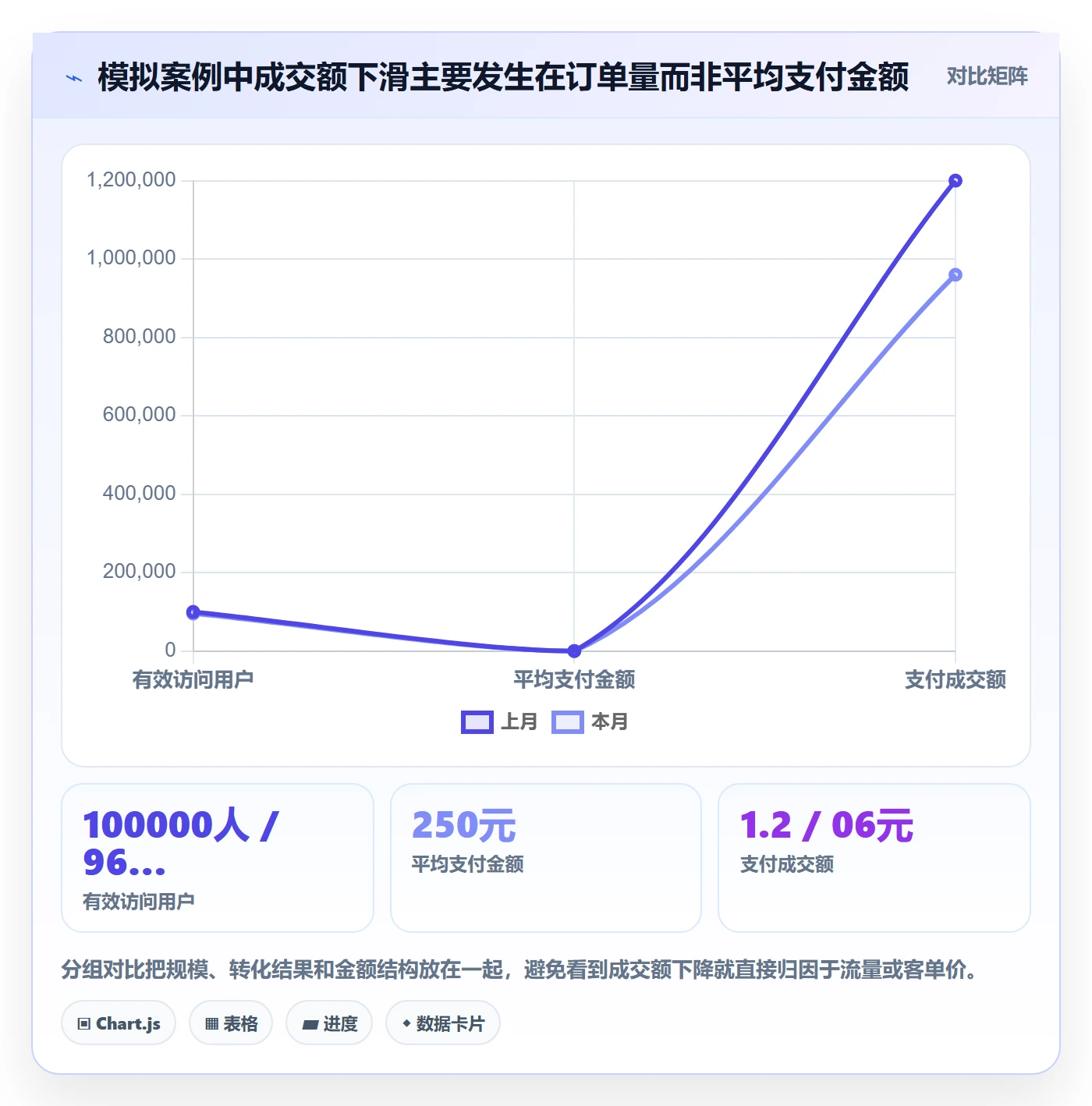The height and width of the screenshot is (1106, 1092).
Task: Click the grid icon in the 表格 chip
Action: click(211, 1024)
